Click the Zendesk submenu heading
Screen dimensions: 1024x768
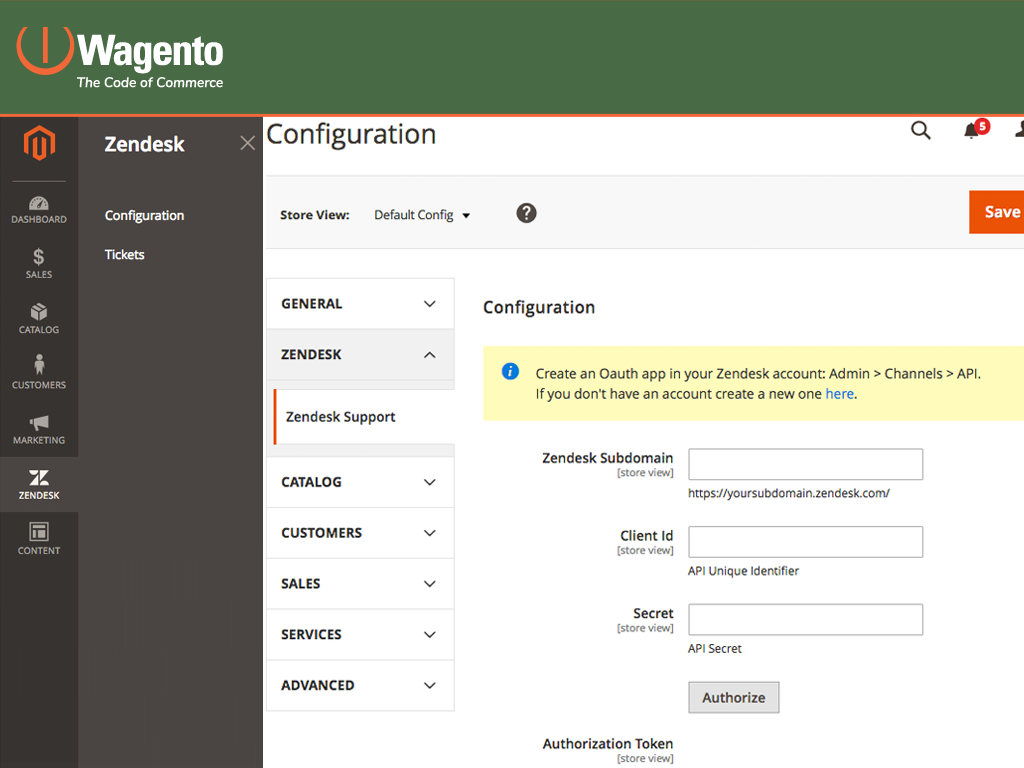(x=144, y=144)
